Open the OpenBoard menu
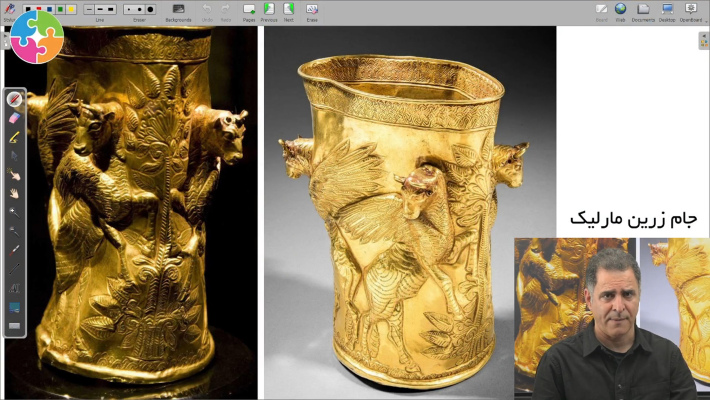The width and height of the screenshot is (710, 400). (691, 12)
